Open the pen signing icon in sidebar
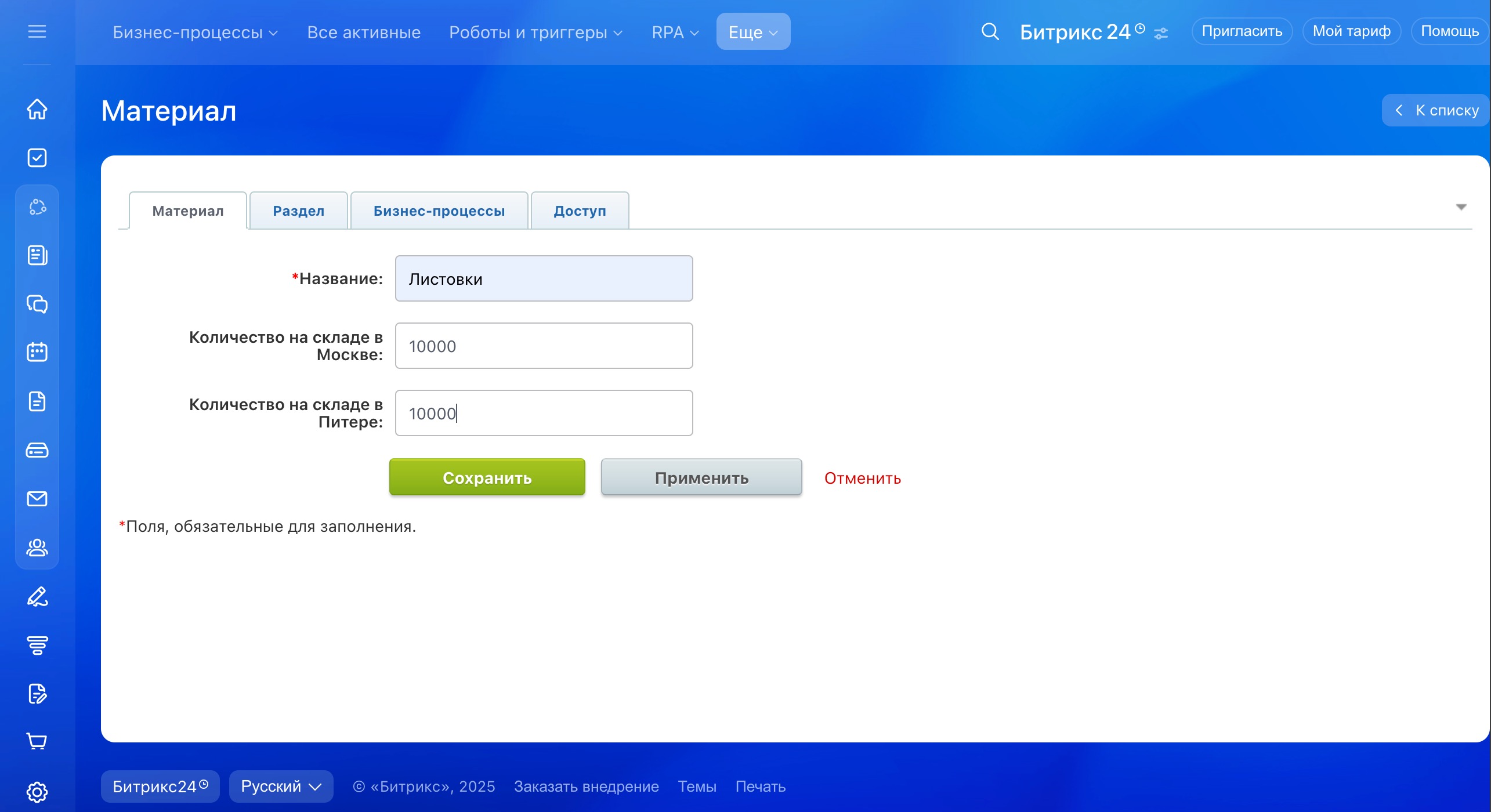 [37, 596]
